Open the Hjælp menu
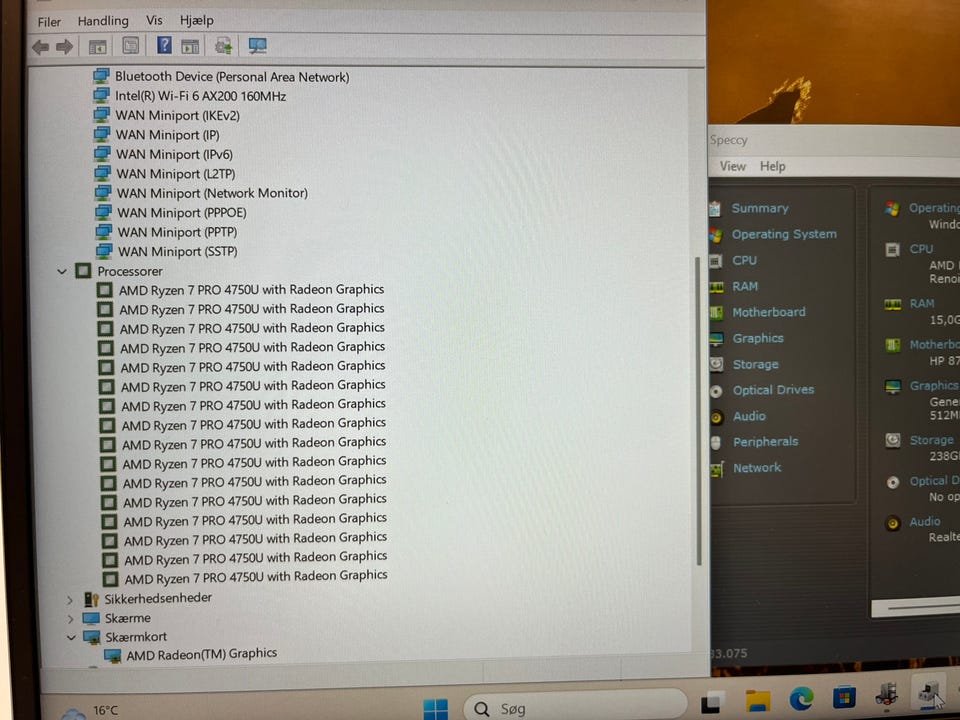Image resolution: width=960 pixels, height=720 pixels. pyautogui.click(x=197, y=20)
